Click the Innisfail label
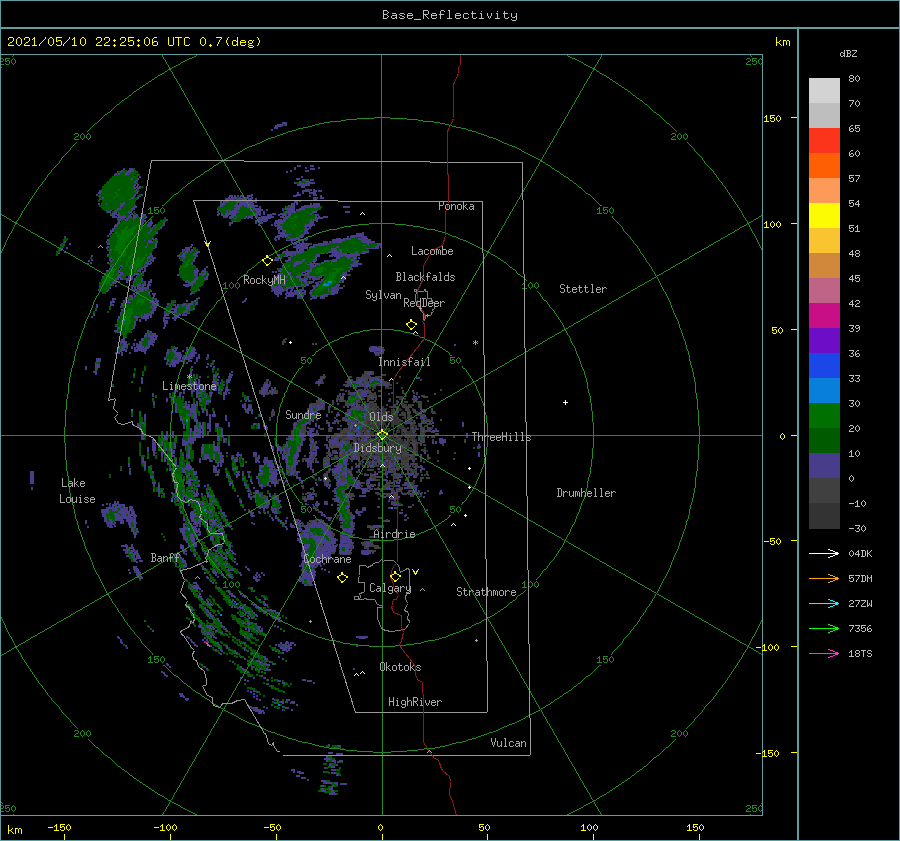The image size is (900, 841). (404, 362)
